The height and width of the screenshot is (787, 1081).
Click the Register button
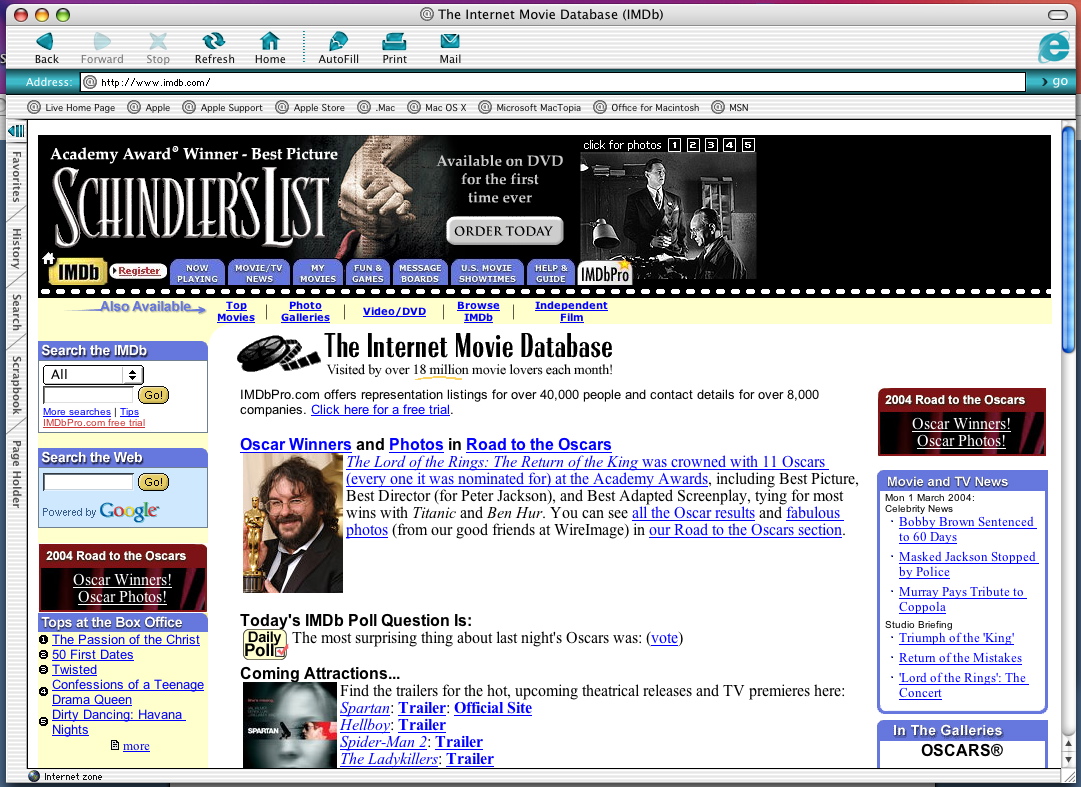(139, 271)
